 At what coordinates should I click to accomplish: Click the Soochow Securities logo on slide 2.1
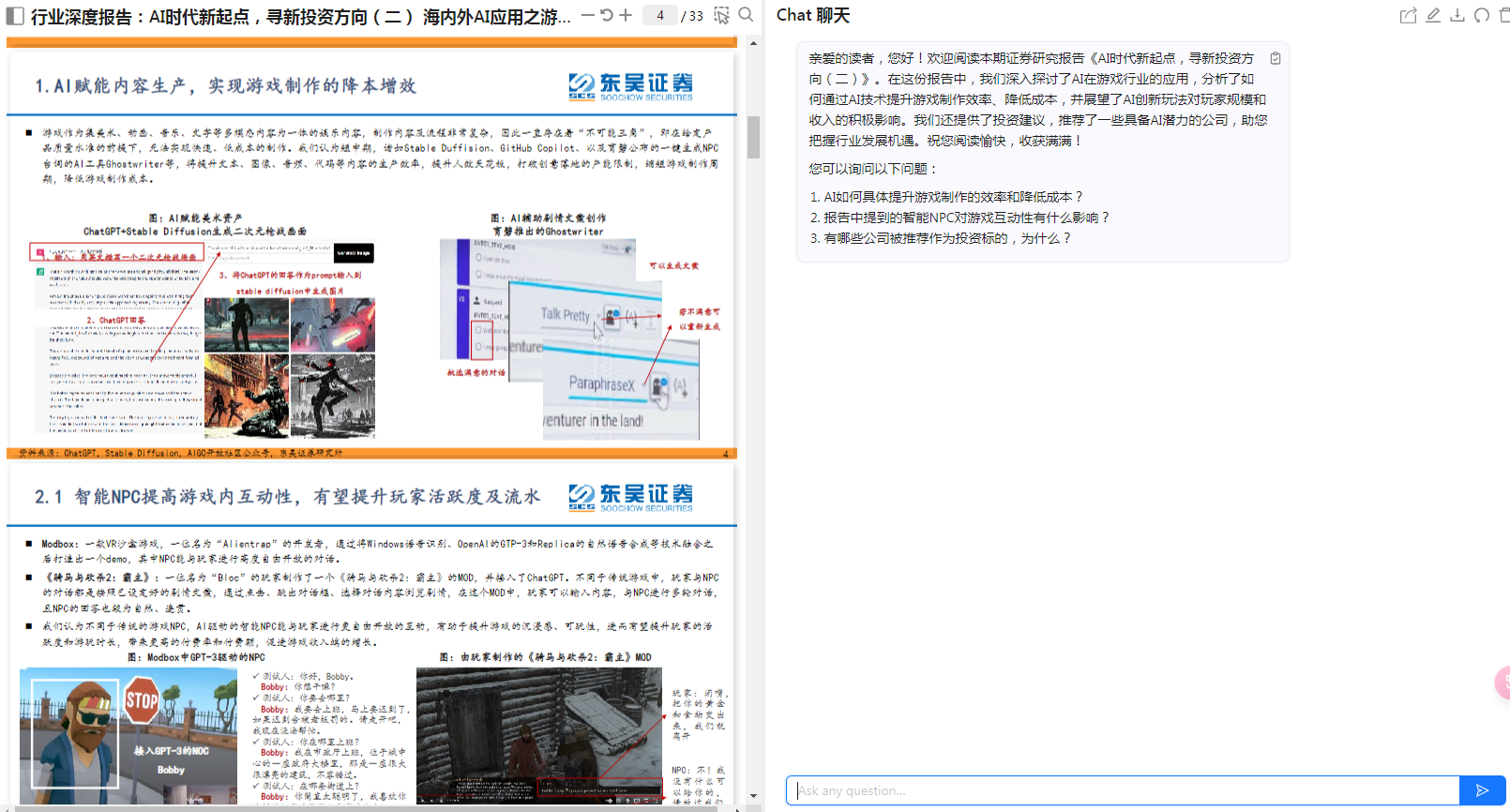click(x=630, y=497)
